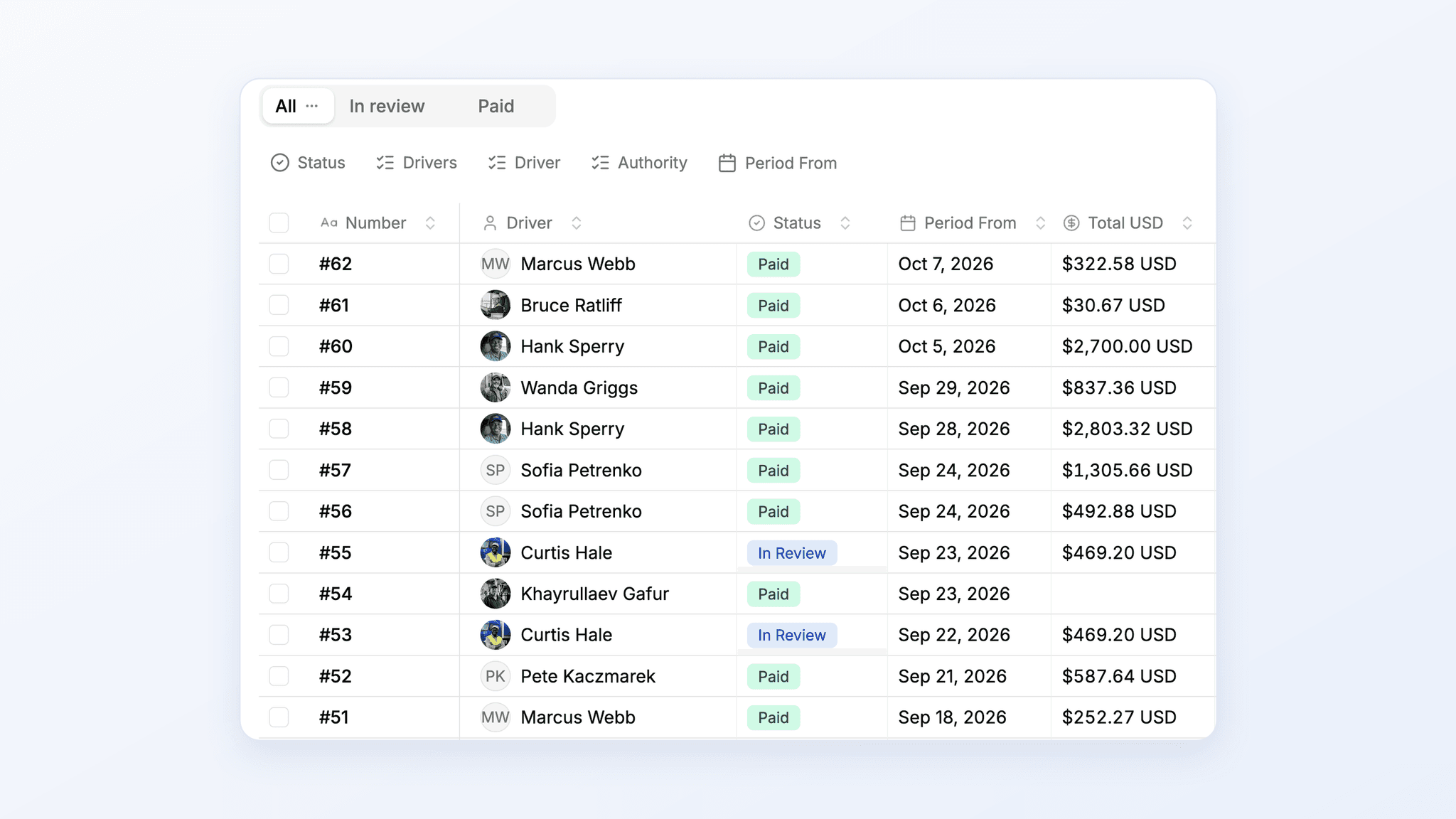1456x819 pixels.
Task: Open the Authority filter
Action: pyautogui.click(x=639, y=163)
